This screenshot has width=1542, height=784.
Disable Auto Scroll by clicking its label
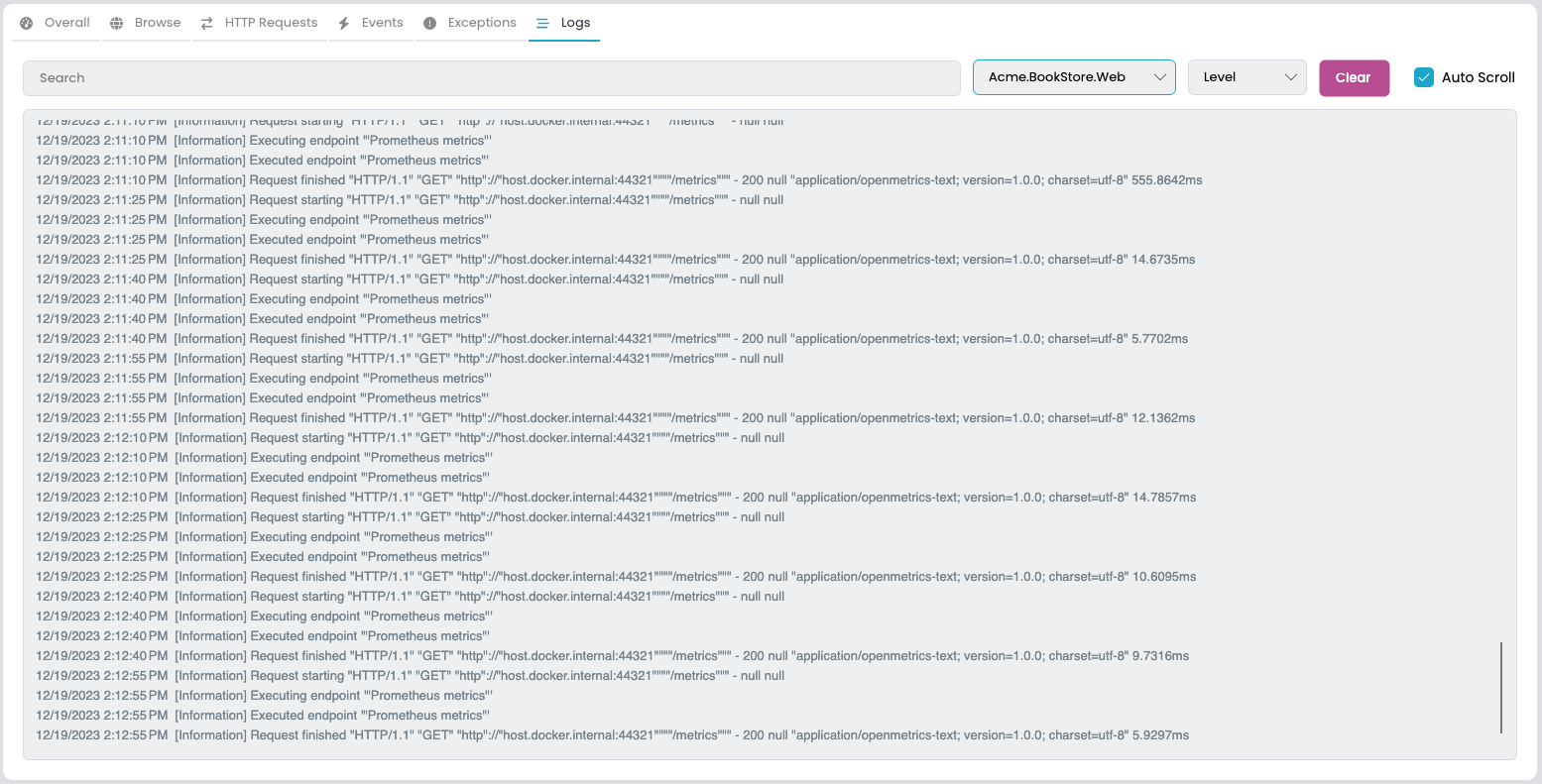click(x=1477, y=77)
